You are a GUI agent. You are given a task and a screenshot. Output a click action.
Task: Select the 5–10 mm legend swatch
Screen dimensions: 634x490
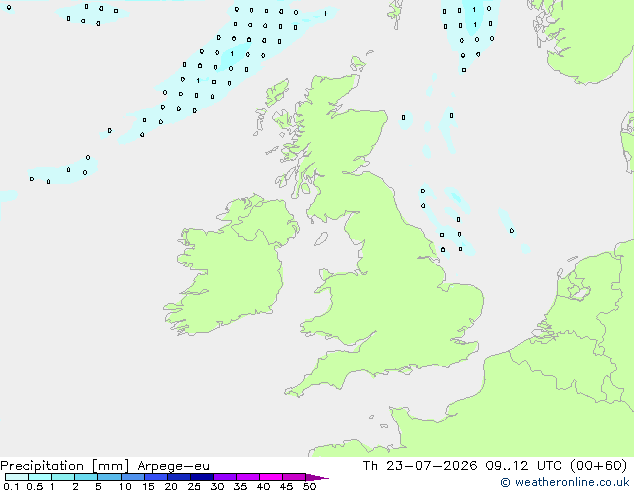coord(109,477)
